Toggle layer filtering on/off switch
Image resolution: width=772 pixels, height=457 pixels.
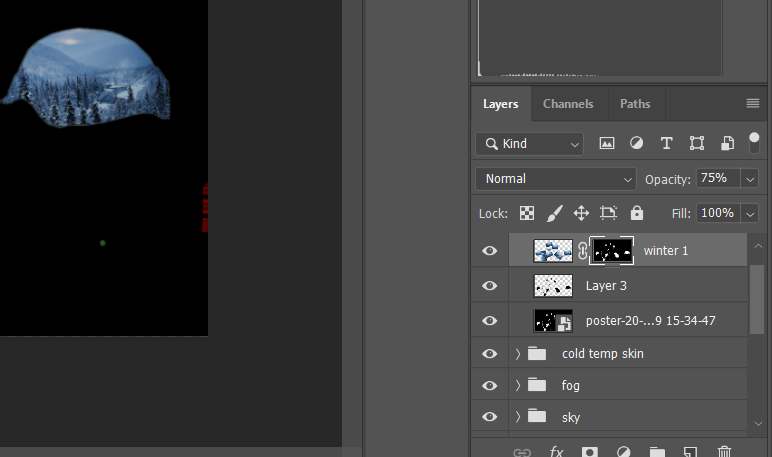tap(754, 143)
